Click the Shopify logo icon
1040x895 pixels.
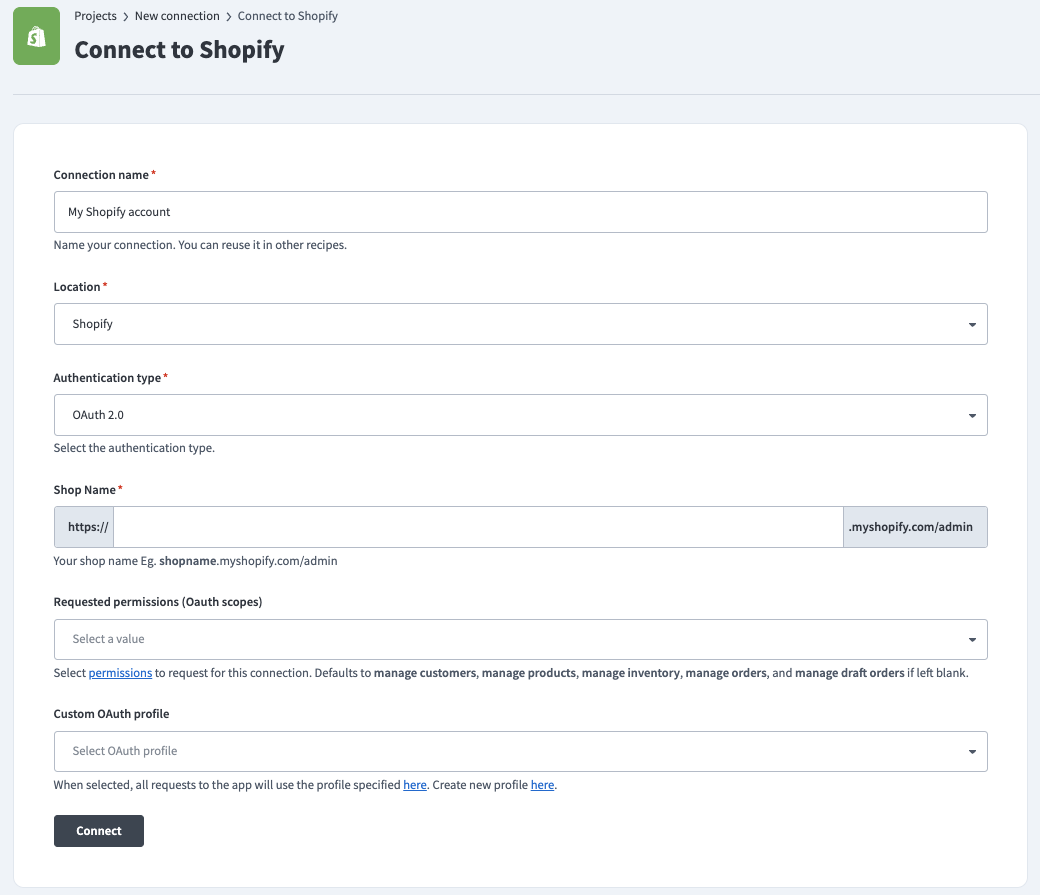36,36
